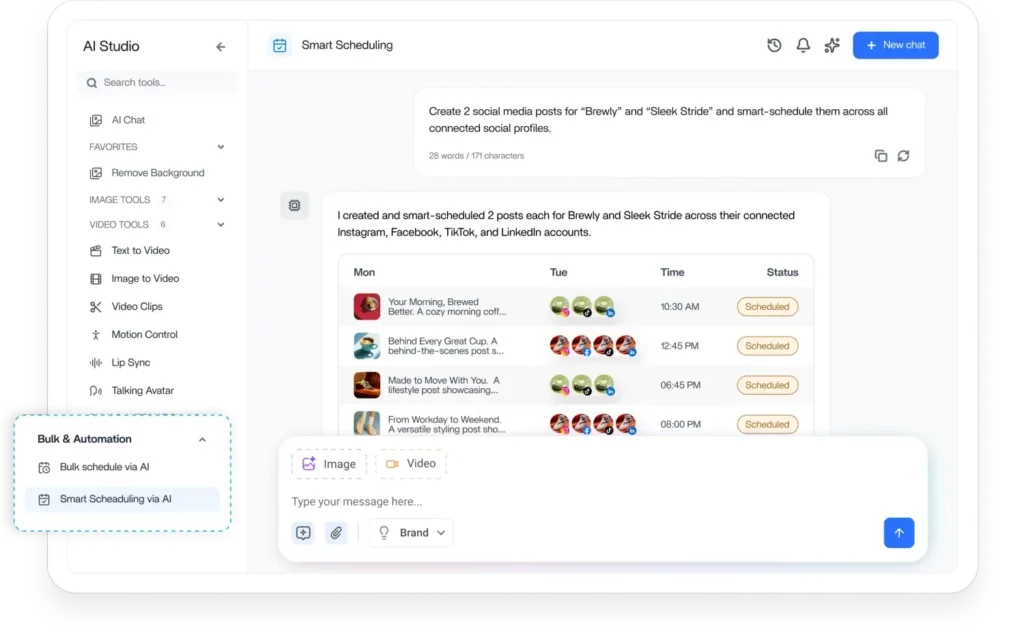This screenshot has width=1024, height=638.
Task: Click the Text to Video icon
Action: (96, 251)
